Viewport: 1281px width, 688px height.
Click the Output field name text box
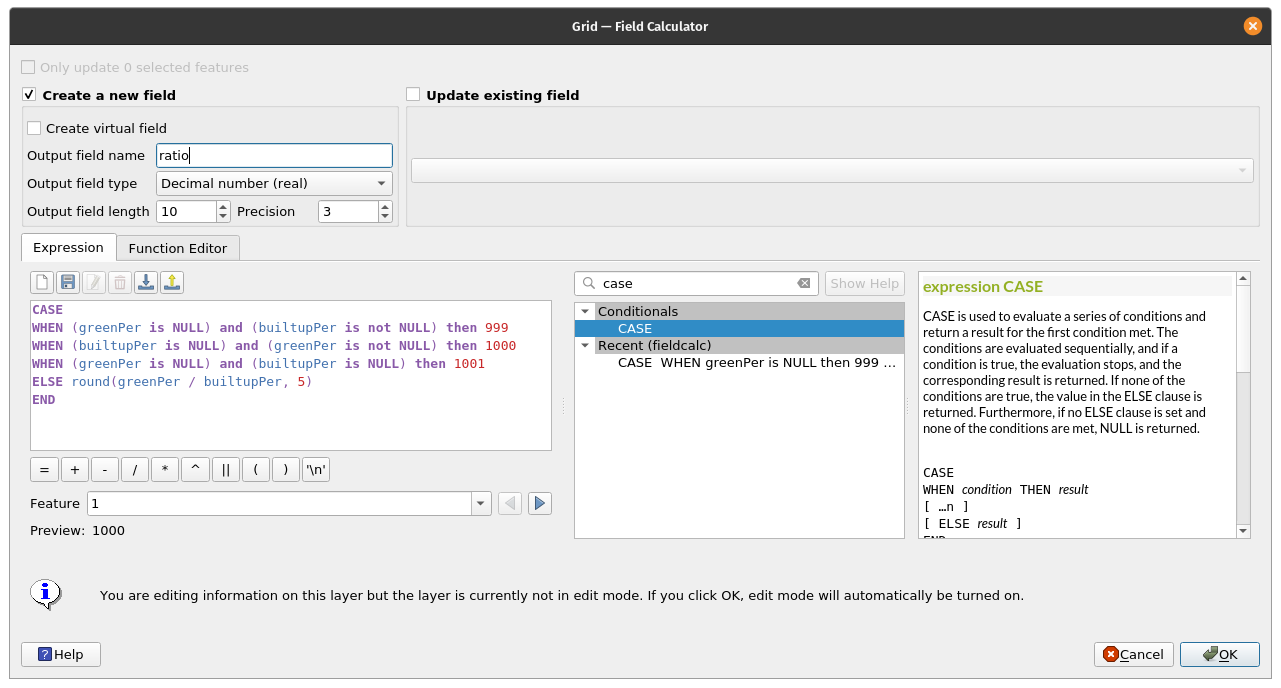(x=274, y=155)
